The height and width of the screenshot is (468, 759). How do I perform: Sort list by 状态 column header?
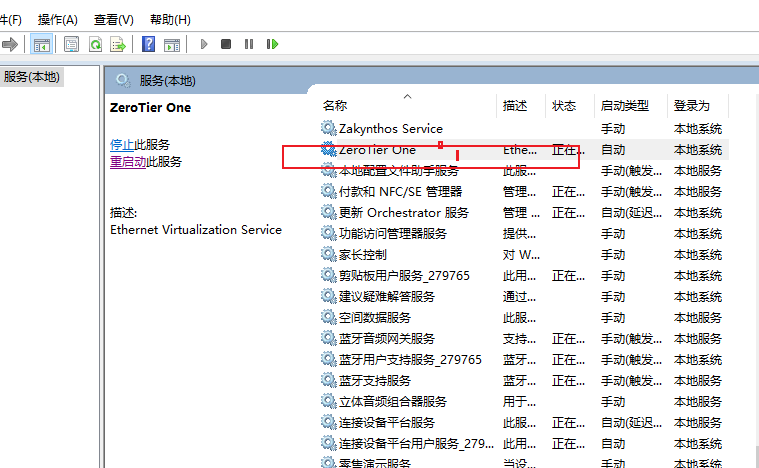pos(564,106)
